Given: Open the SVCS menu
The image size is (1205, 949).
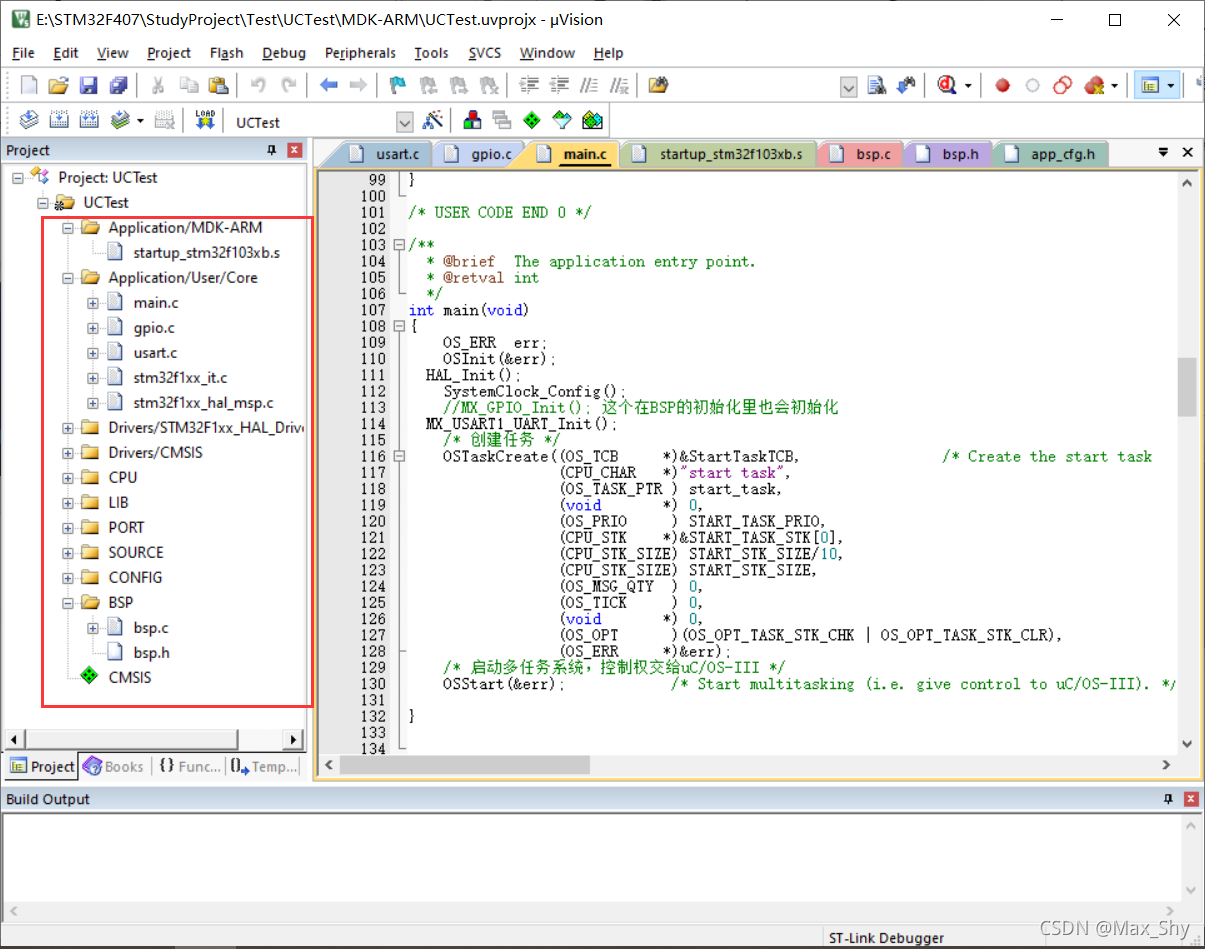Looking at the screenshot, I should click(x=485, y=53).
